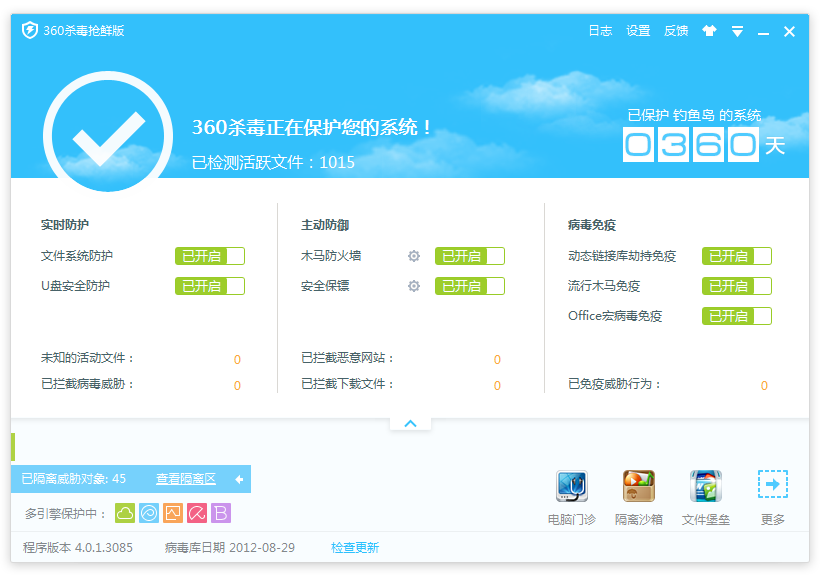Launch the 隔离沙箱 sandbox tool
The width and height of the screenshot is (825, 582).
pos(638,487)
